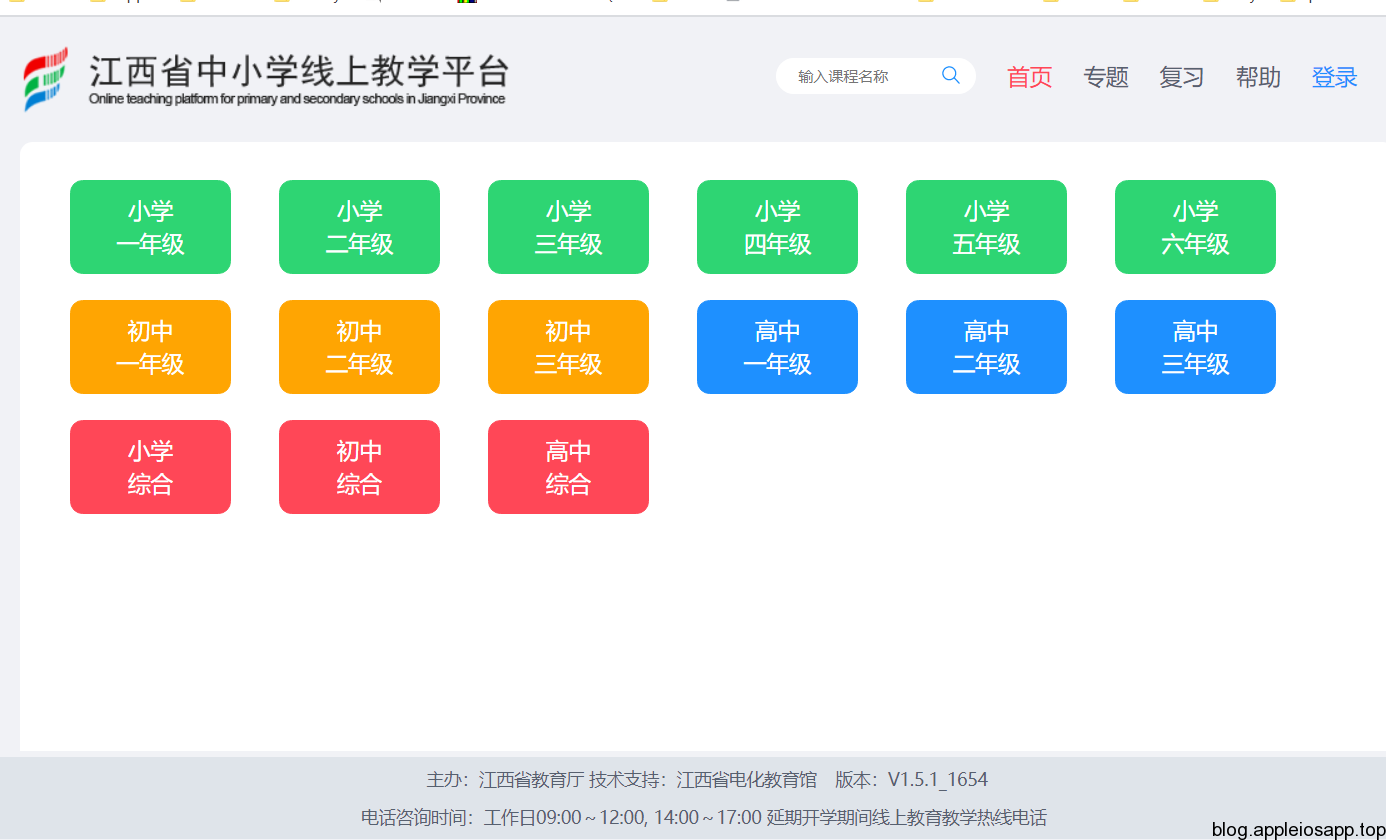Select 小学一年级 grade tile

coord(150,227)
